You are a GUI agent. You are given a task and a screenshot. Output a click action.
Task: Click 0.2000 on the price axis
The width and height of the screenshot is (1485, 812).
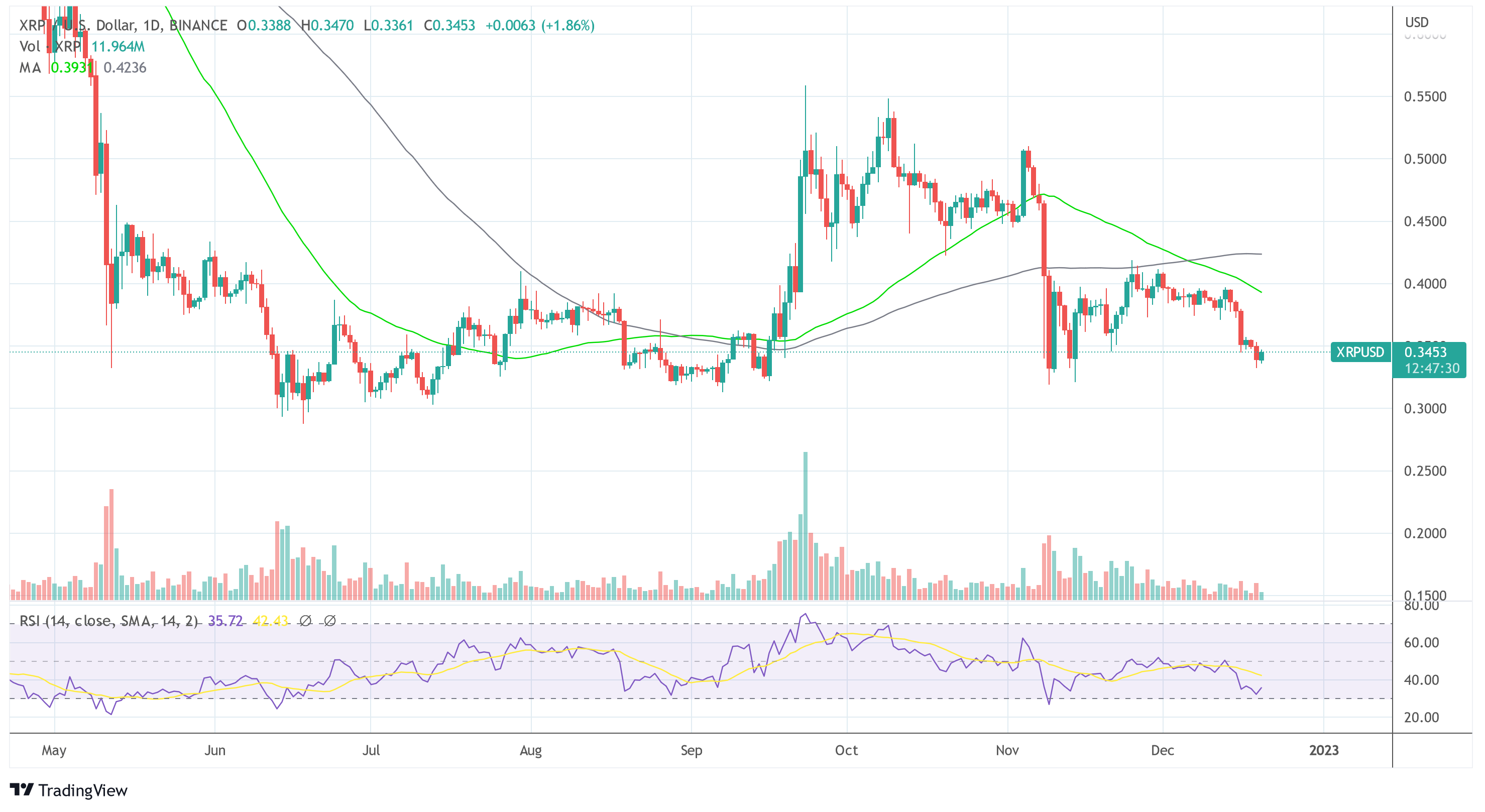pyautogui.click(x=1425, y=534)
